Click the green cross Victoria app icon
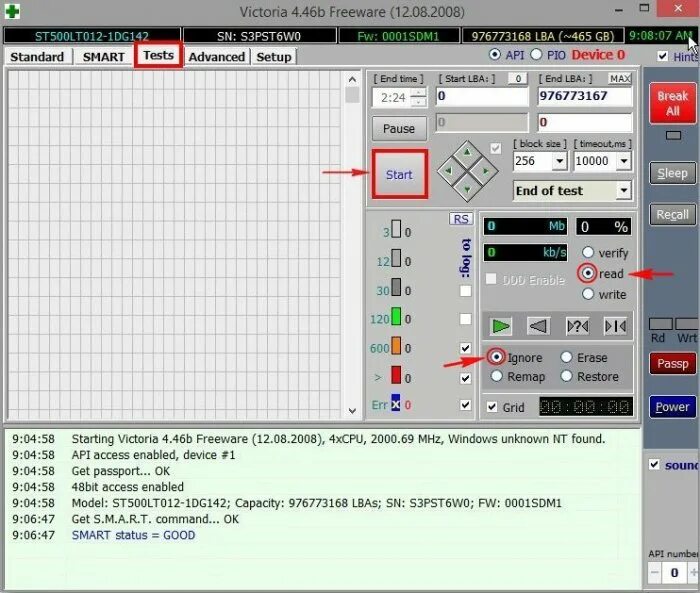The width and height of the screenshot is (700, 593). pos(12,11)
